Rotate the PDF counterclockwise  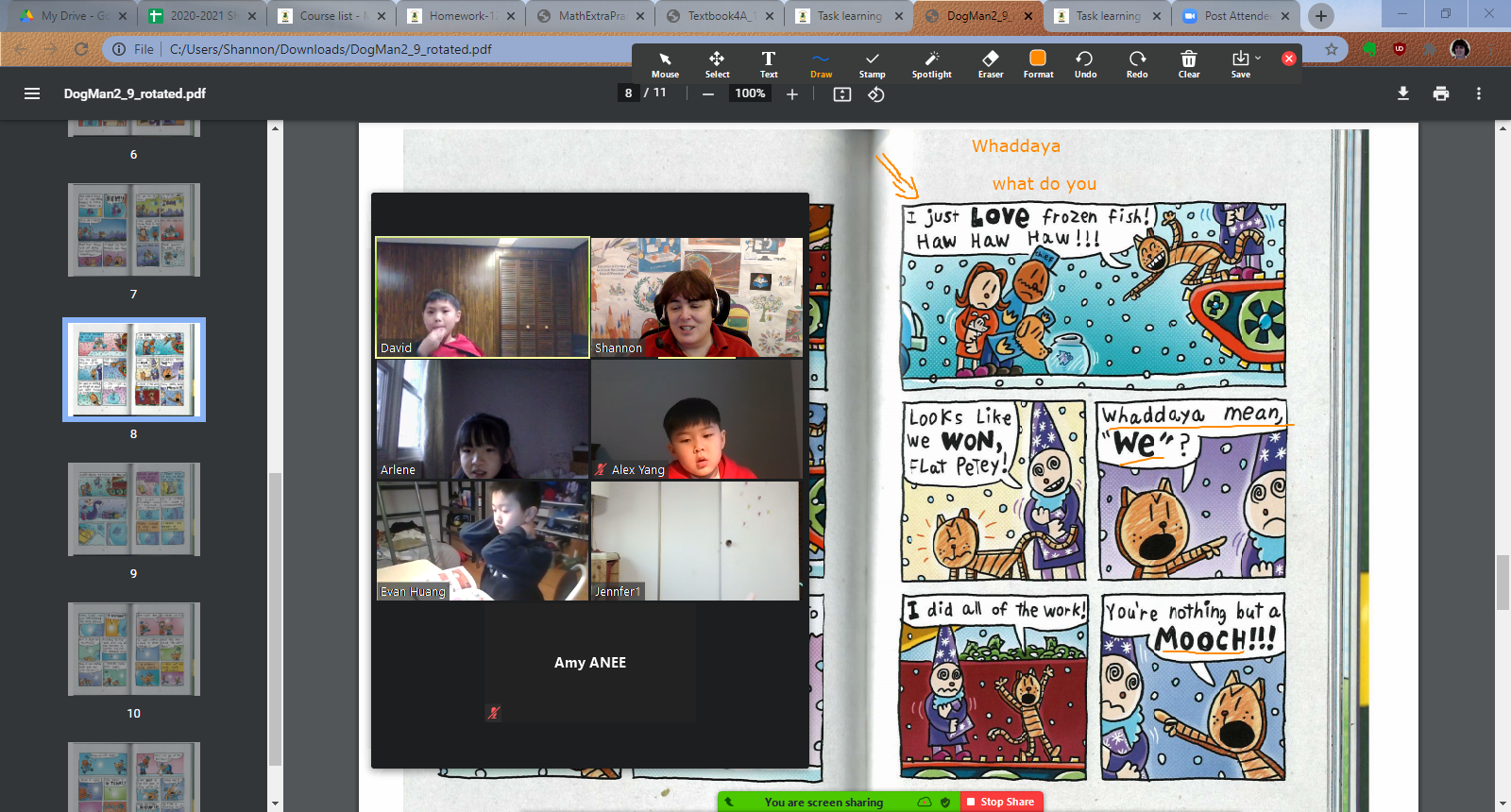click(x=876, y=93)
